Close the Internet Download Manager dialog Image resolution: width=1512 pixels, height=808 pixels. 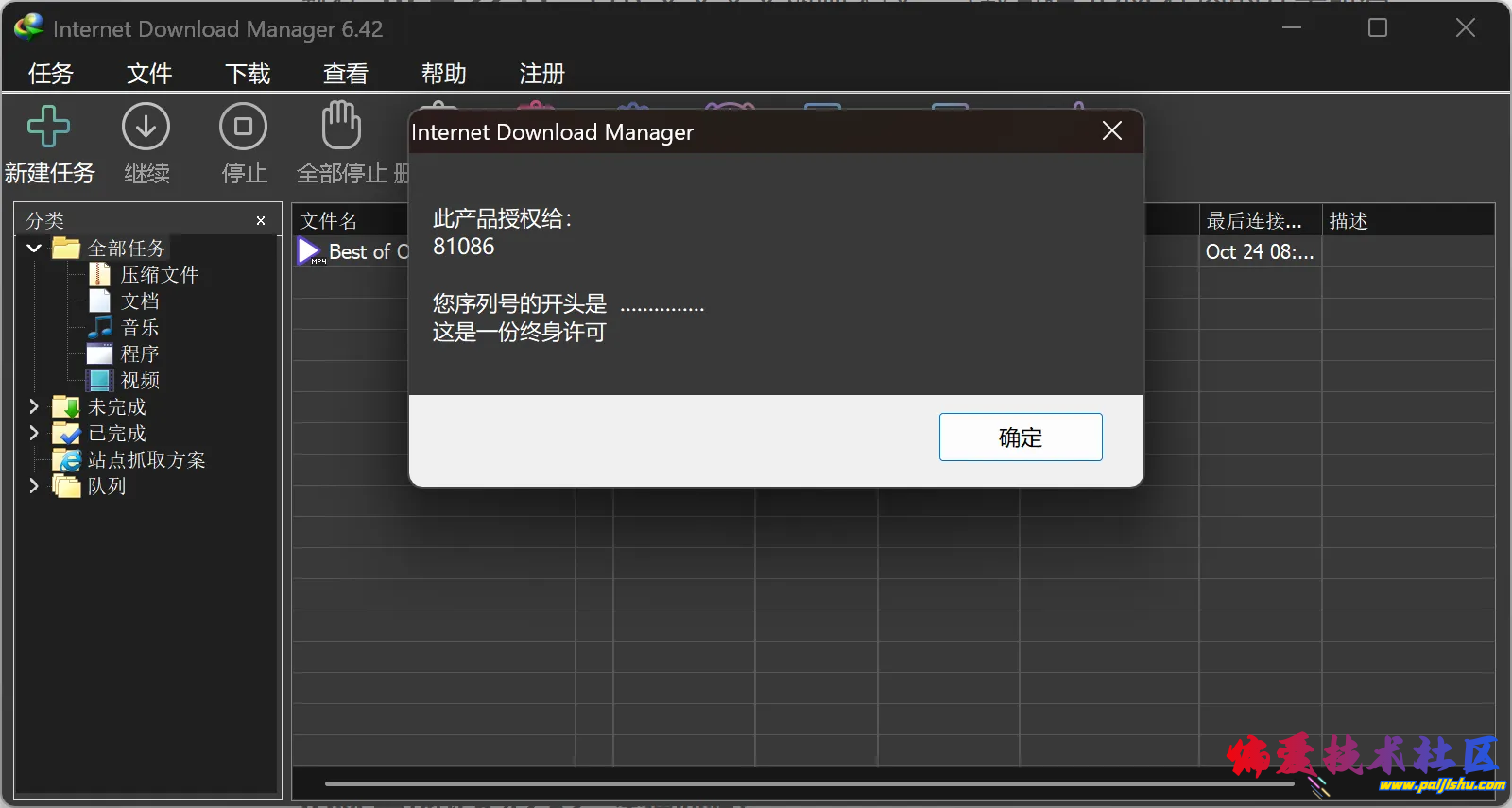click(x=1112, y=131)
